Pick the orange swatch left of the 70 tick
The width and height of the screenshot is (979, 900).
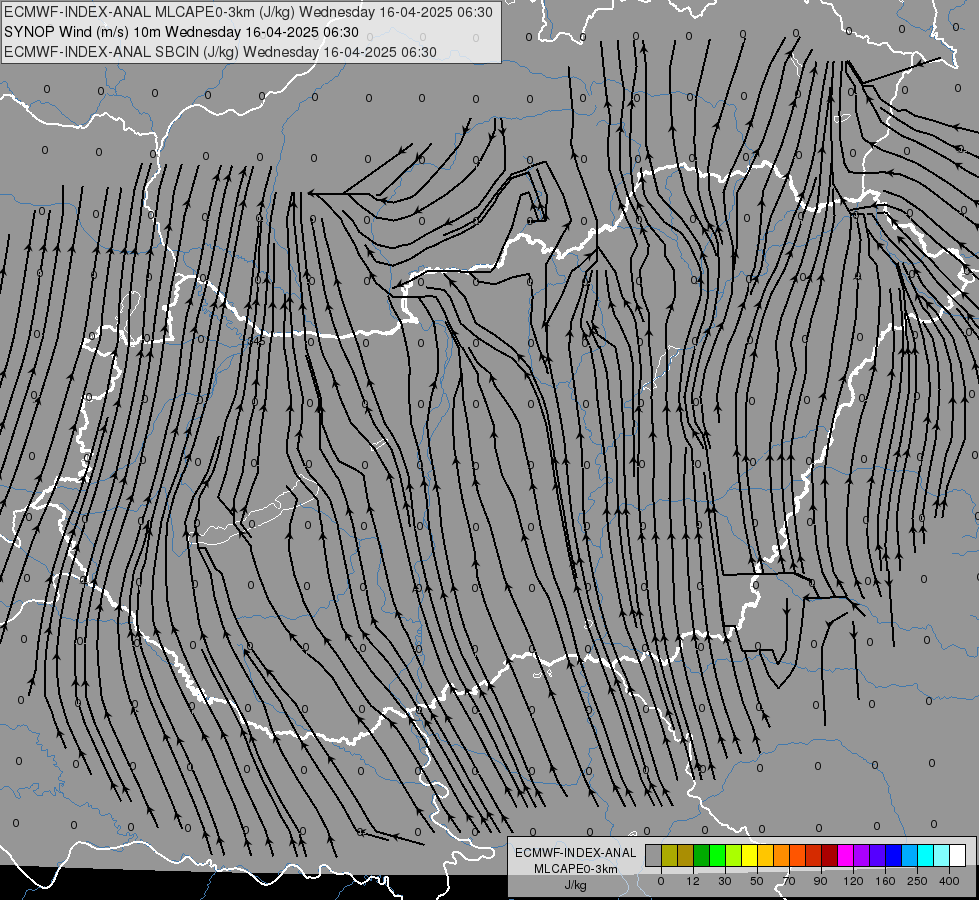point(782,855)
